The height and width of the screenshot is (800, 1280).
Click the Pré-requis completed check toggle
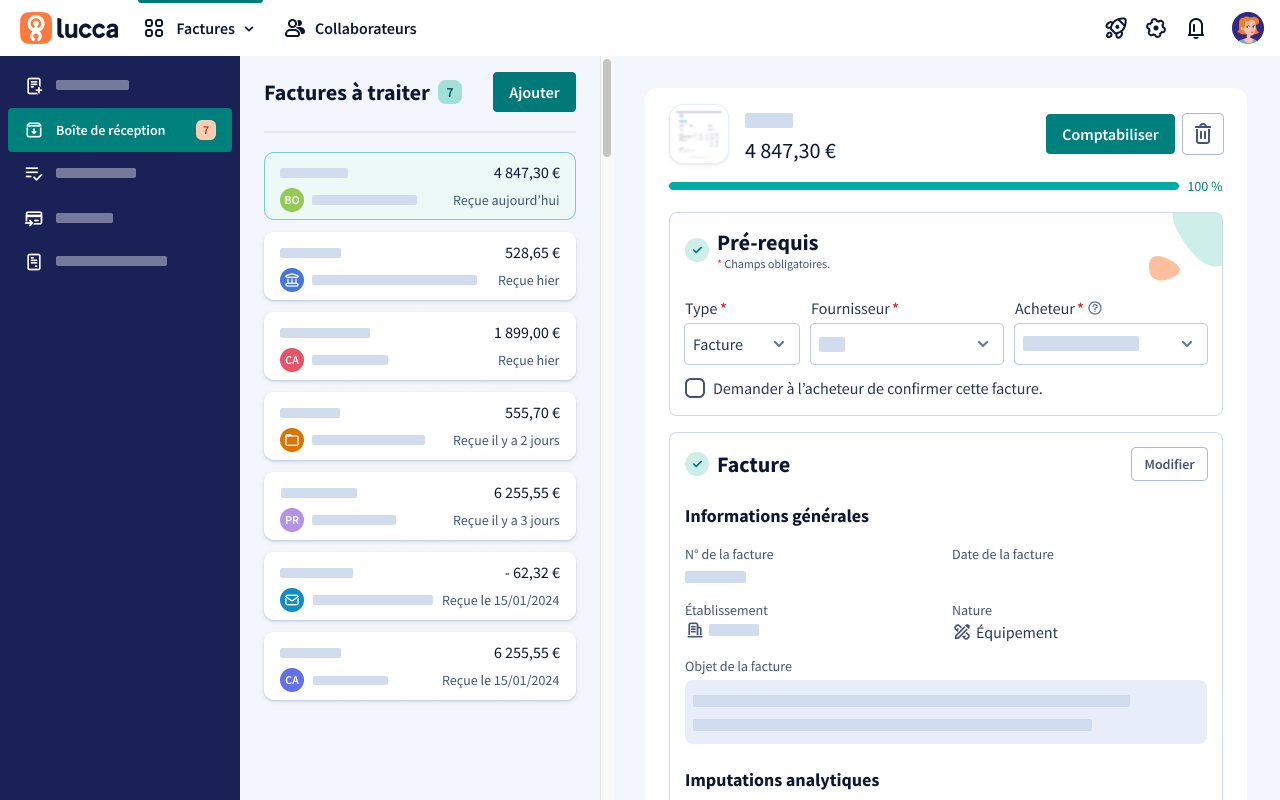pyautogui.click(x=697, y=250)
